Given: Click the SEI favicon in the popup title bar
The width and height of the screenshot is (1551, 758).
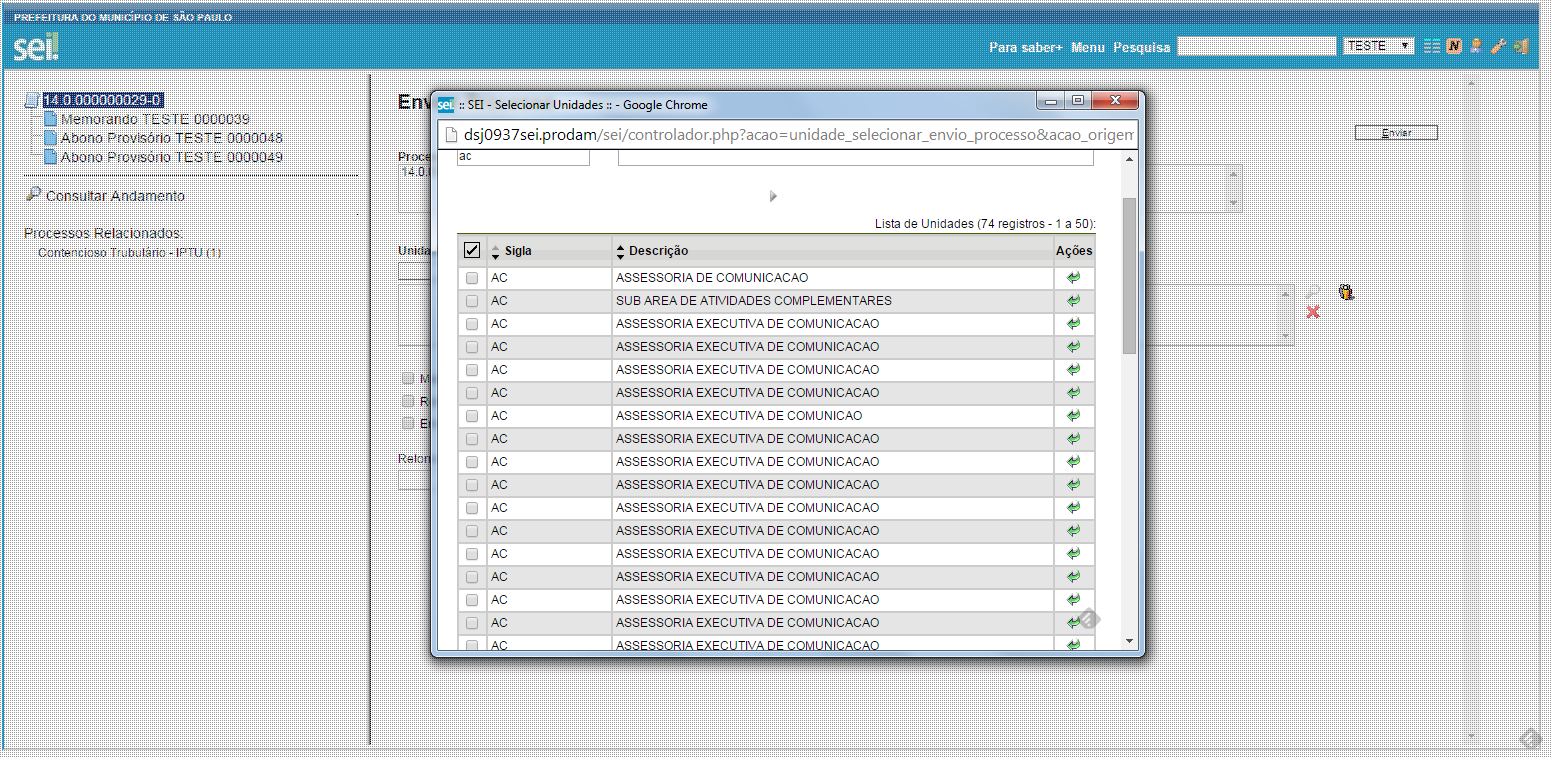Looking at the screenshot, I should tap(446, 104).
